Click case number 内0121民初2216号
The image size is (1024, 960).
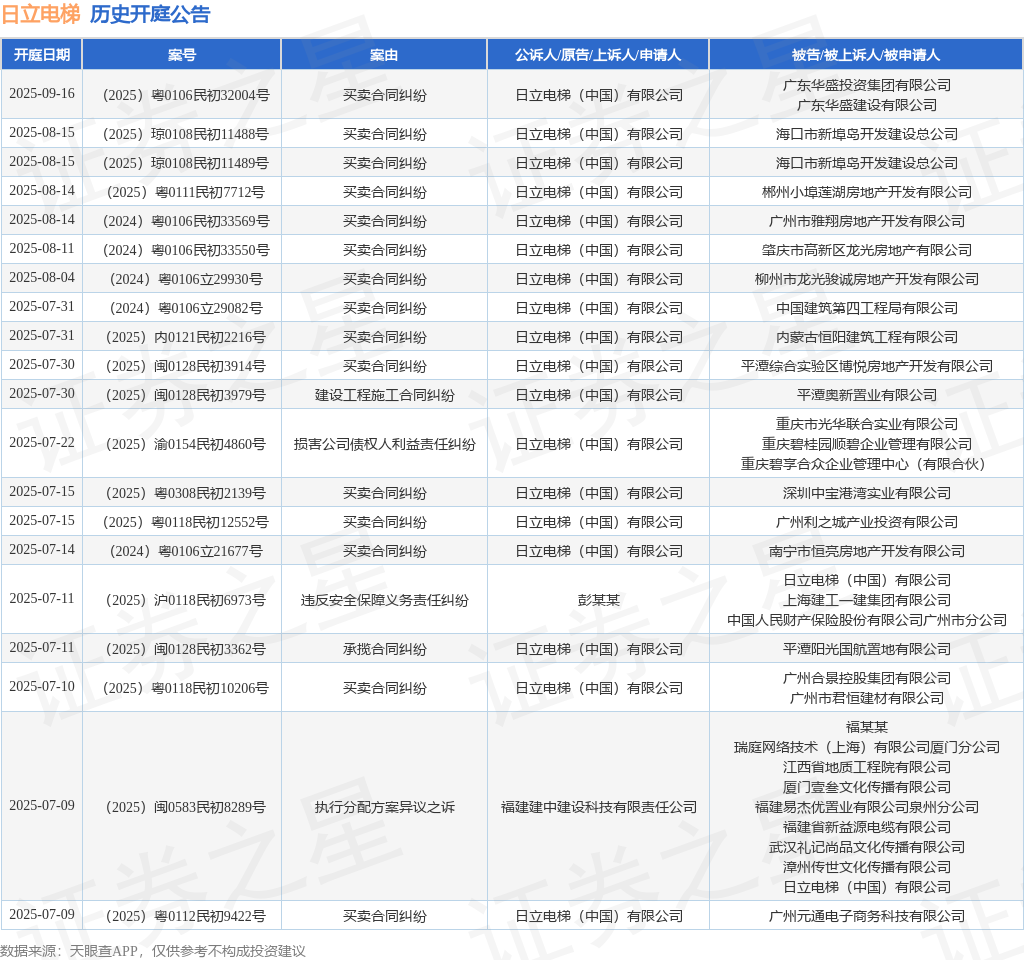click(186, 338)
